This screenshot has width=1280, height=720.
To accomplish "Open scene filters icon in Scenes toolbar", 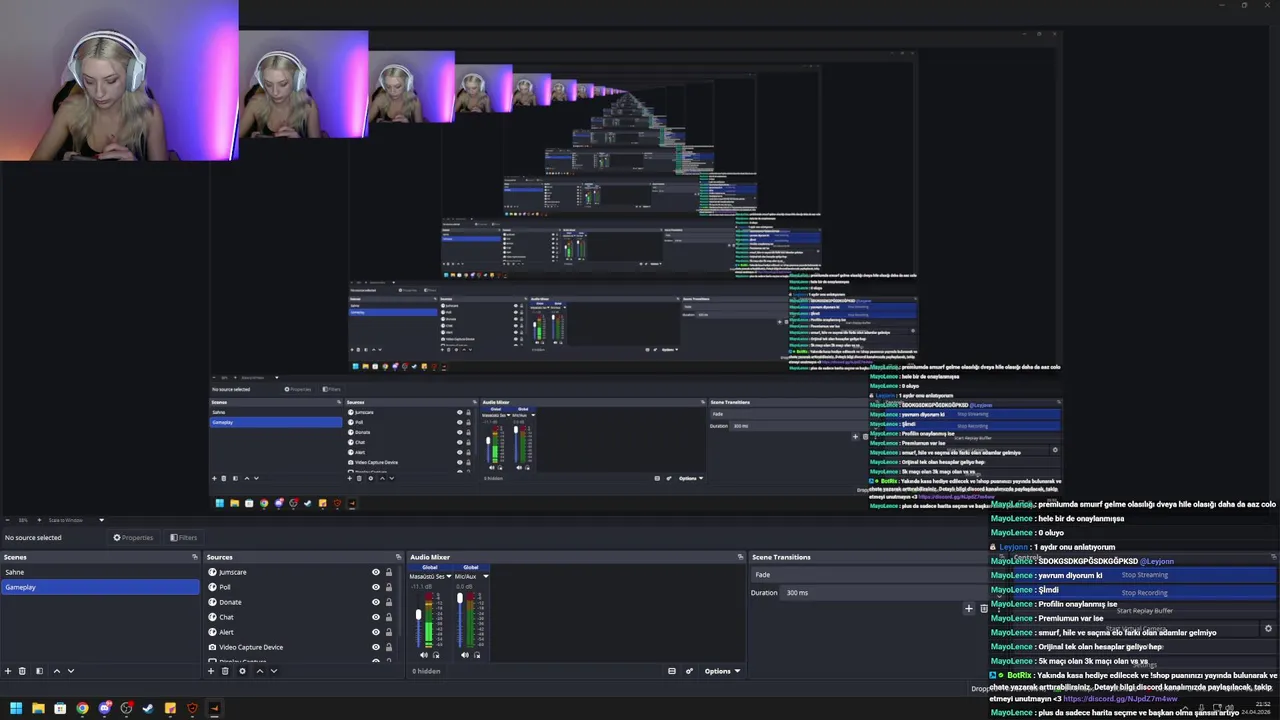I will pos(39,671).
